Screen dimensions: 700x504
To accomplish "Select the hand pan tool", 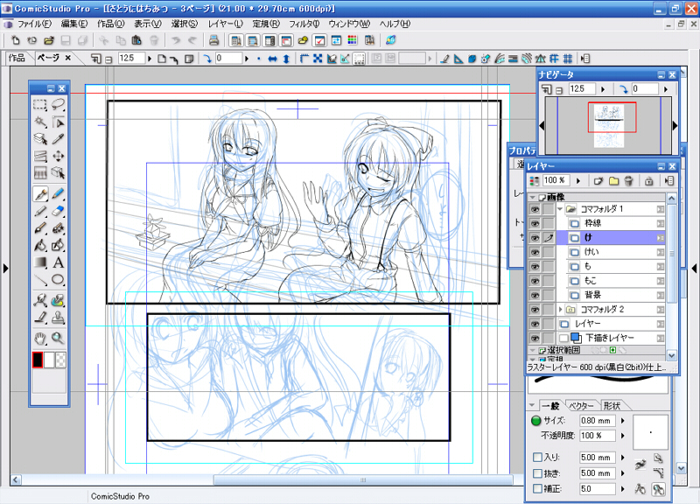I will click(x=40, y=338).
